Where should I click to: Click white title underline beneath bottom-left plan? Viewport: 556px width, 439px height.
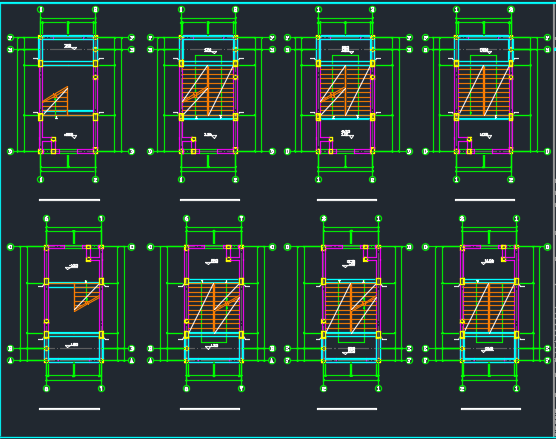click(x=70, y=409)
